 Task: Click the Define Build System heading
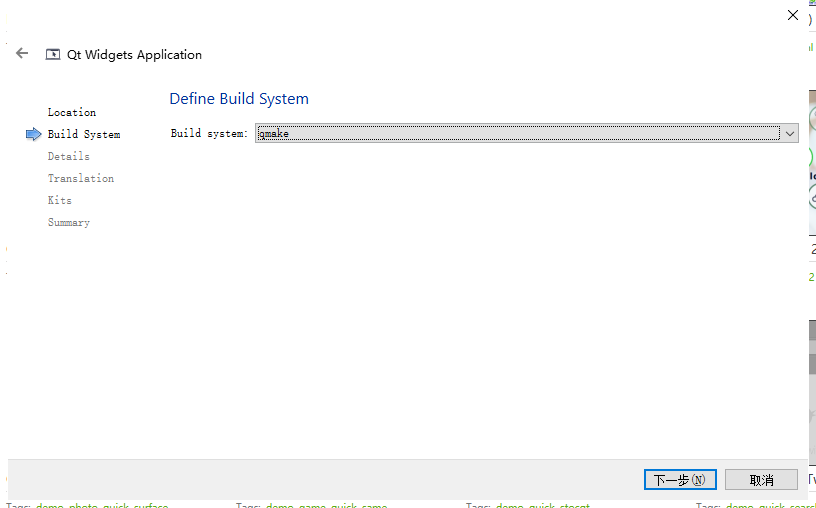239,99
